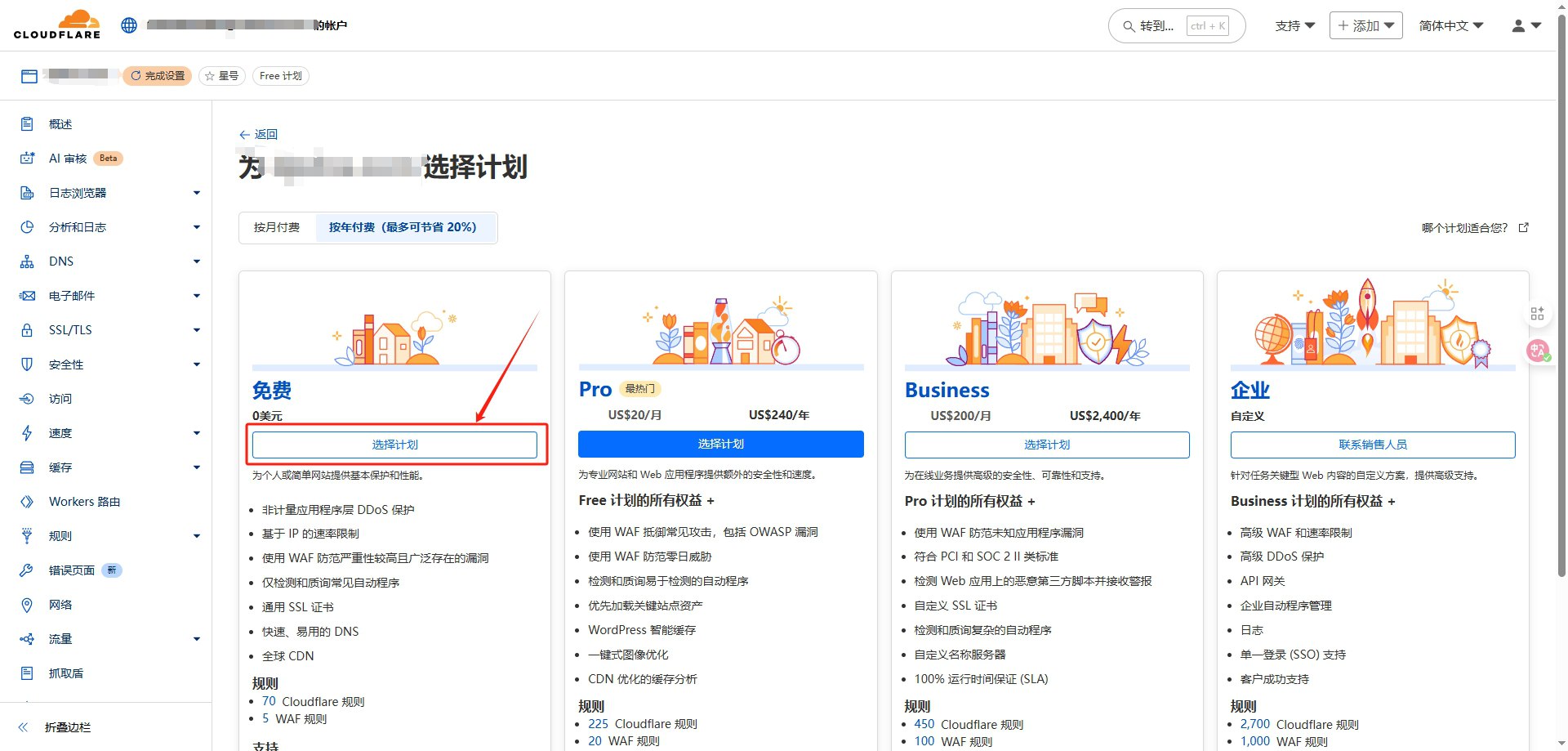Expand the DNS sidebar section
The width and height of the screenshot is (1568, 751).
(x=196, y=262)
